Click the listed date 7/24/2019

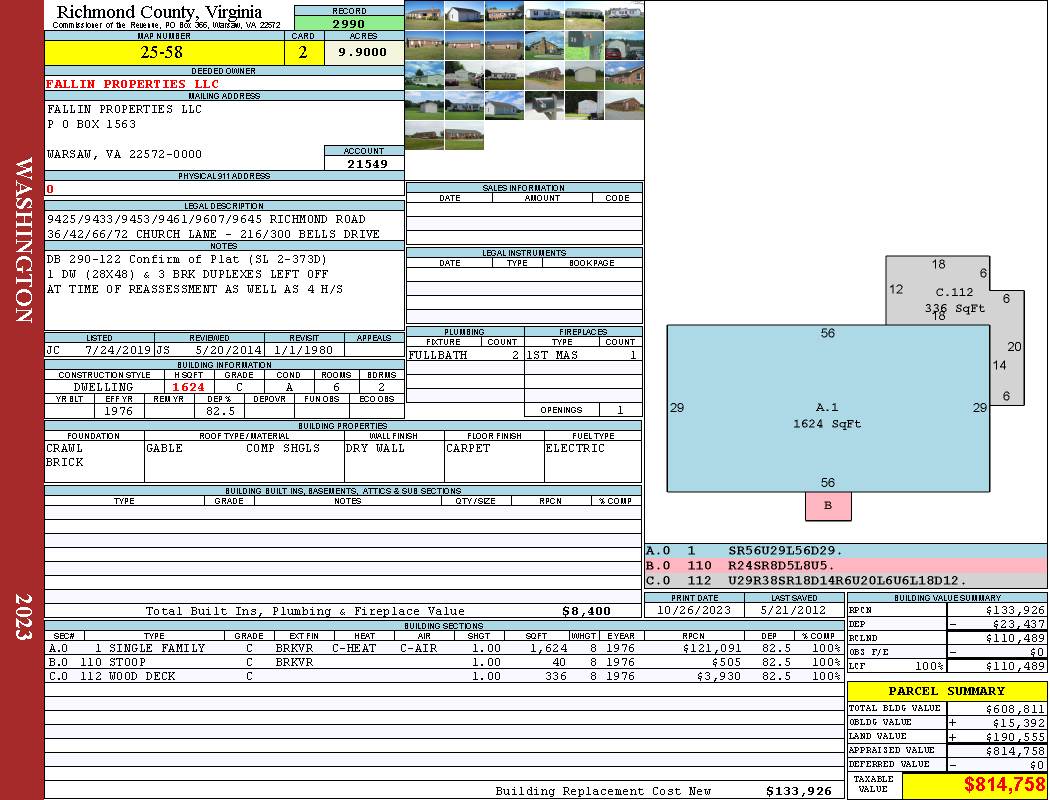[118, 350]
